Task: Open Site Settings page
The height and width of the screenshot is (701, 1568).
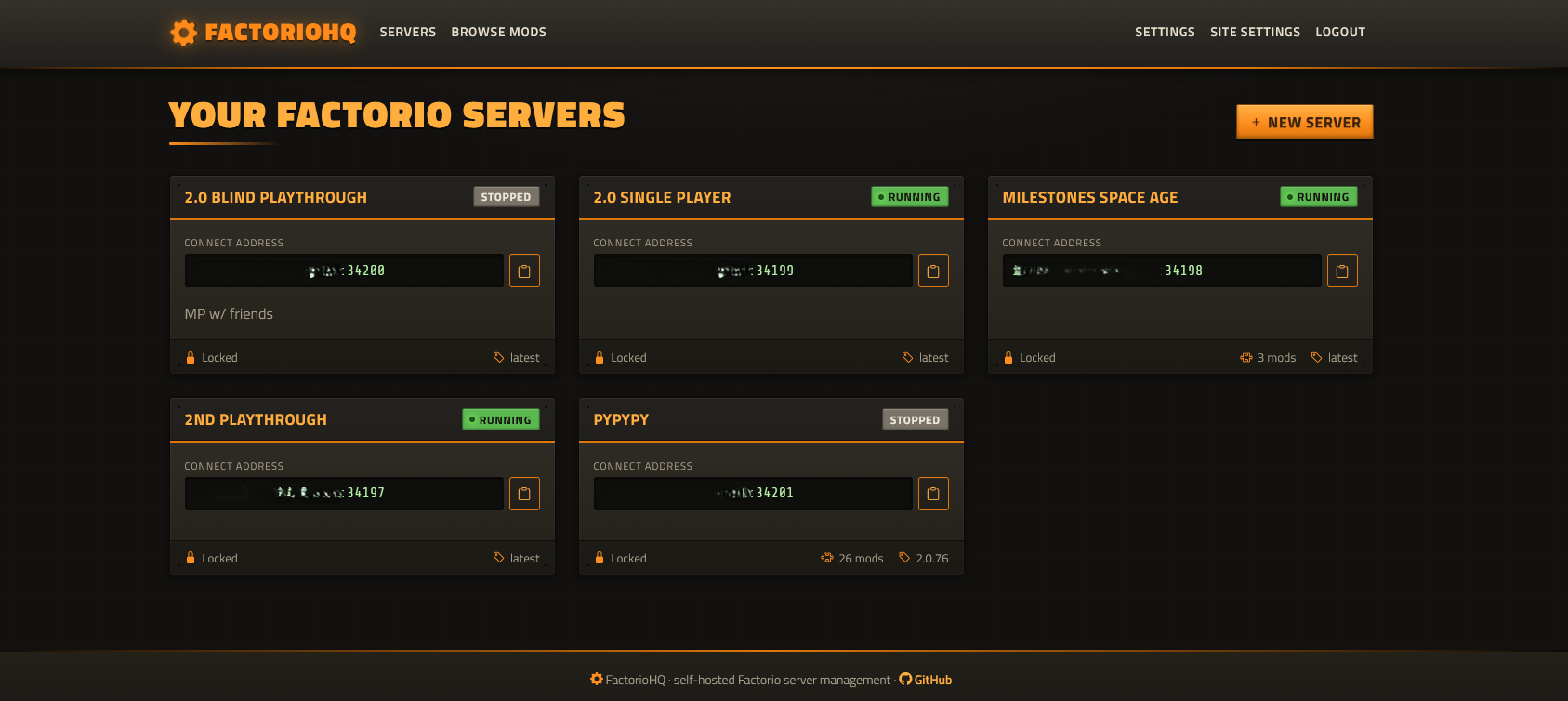Action: [1255, 32]
